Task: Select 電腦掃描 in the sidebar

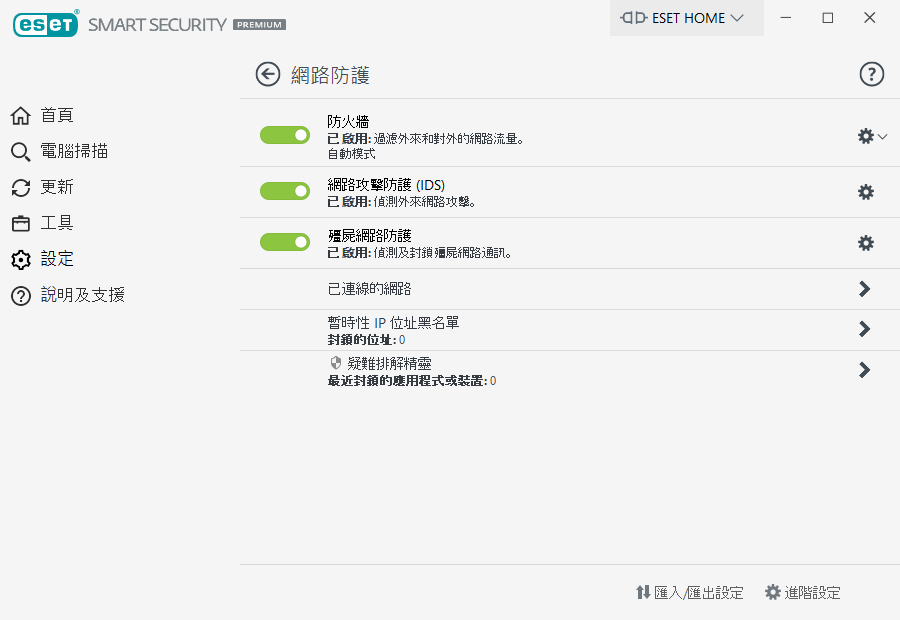Action: [73, 152]
